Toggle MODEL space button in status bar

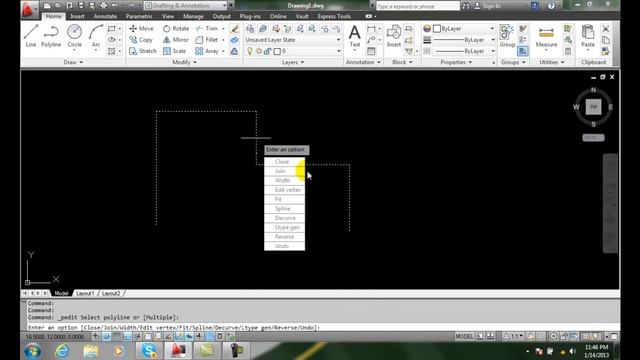[464, 336]
